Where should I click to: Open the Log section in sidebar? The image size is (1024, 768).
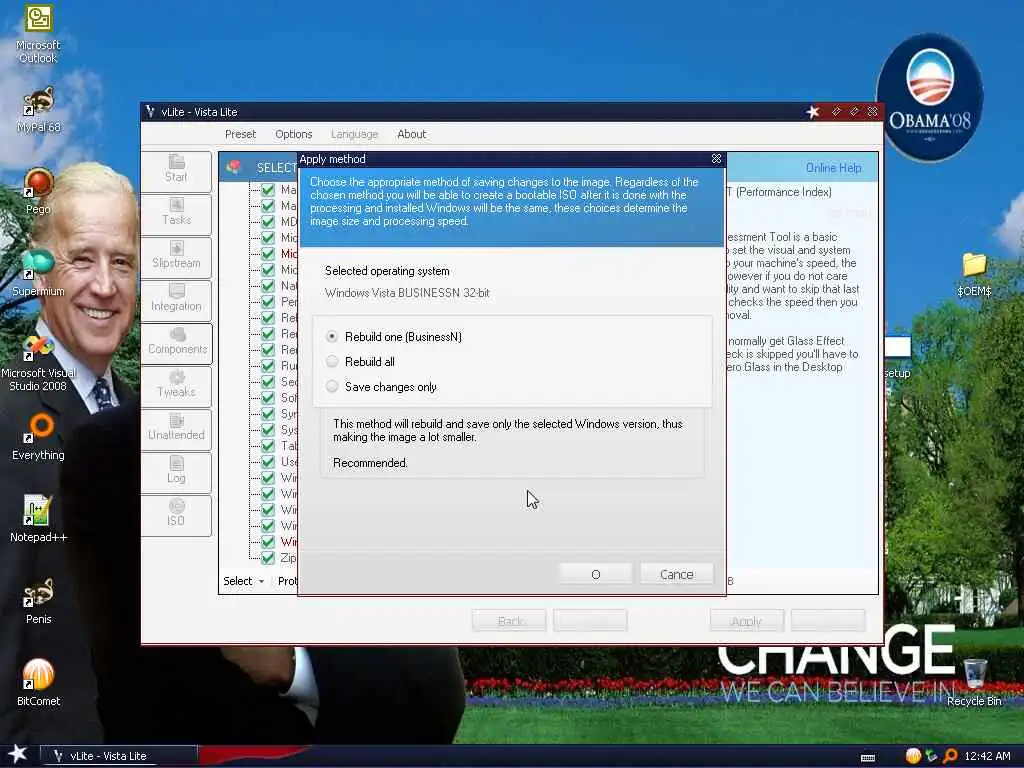coord(176,472)
